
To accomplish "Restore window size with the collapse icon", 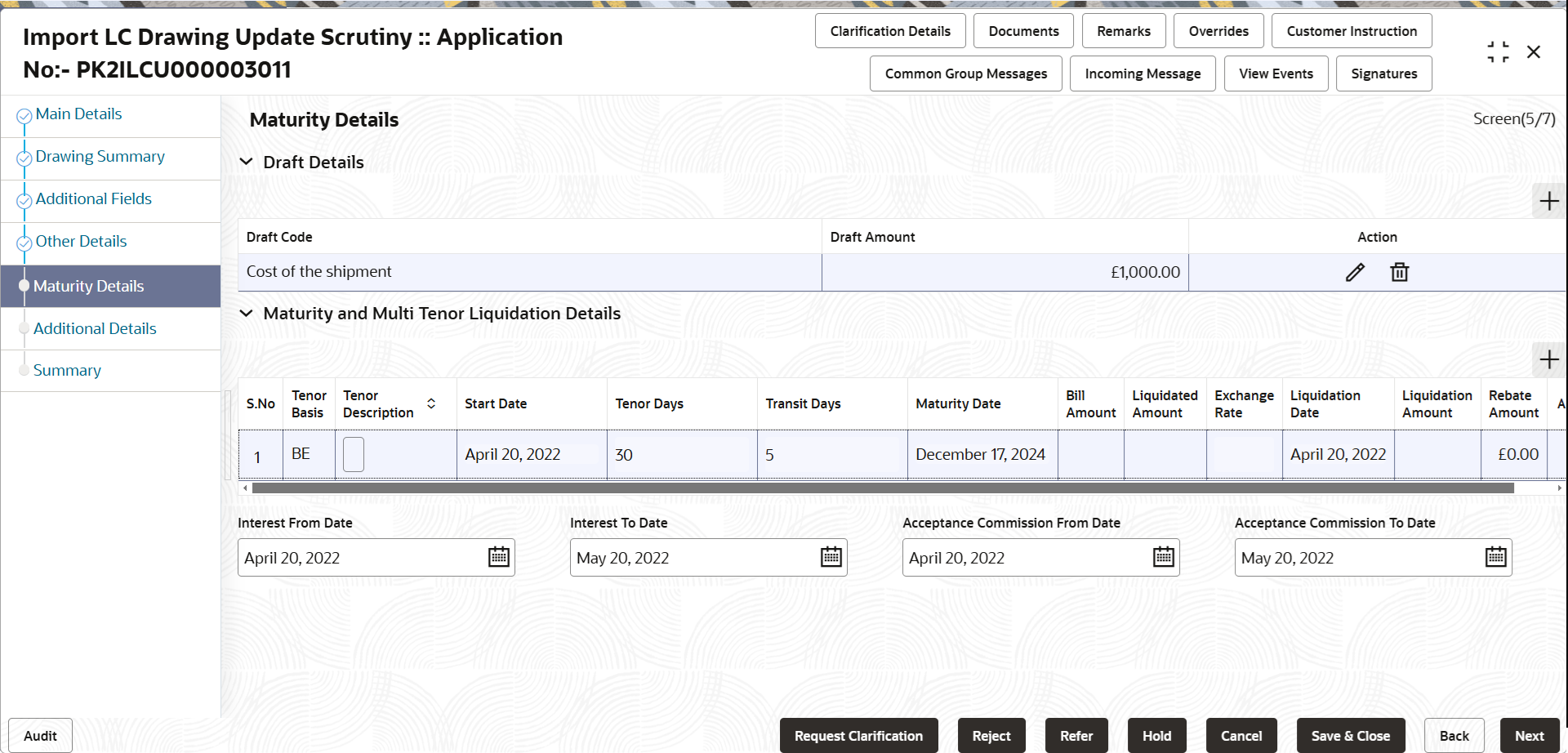I will (1498, 52).
